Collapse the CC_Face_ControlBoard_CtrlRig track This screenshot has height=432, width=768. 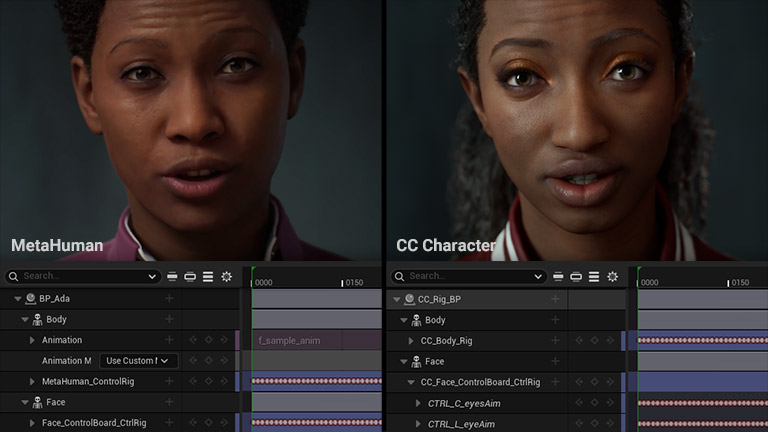(x=410, y=382)
